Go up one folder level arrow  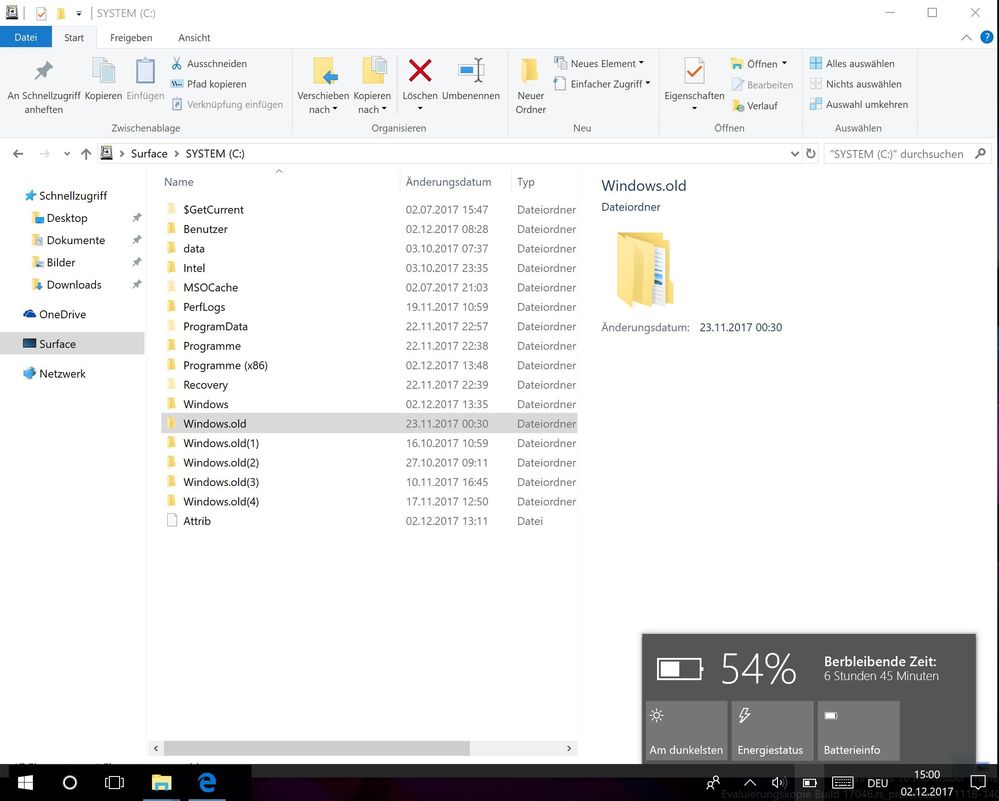(86, 154)
